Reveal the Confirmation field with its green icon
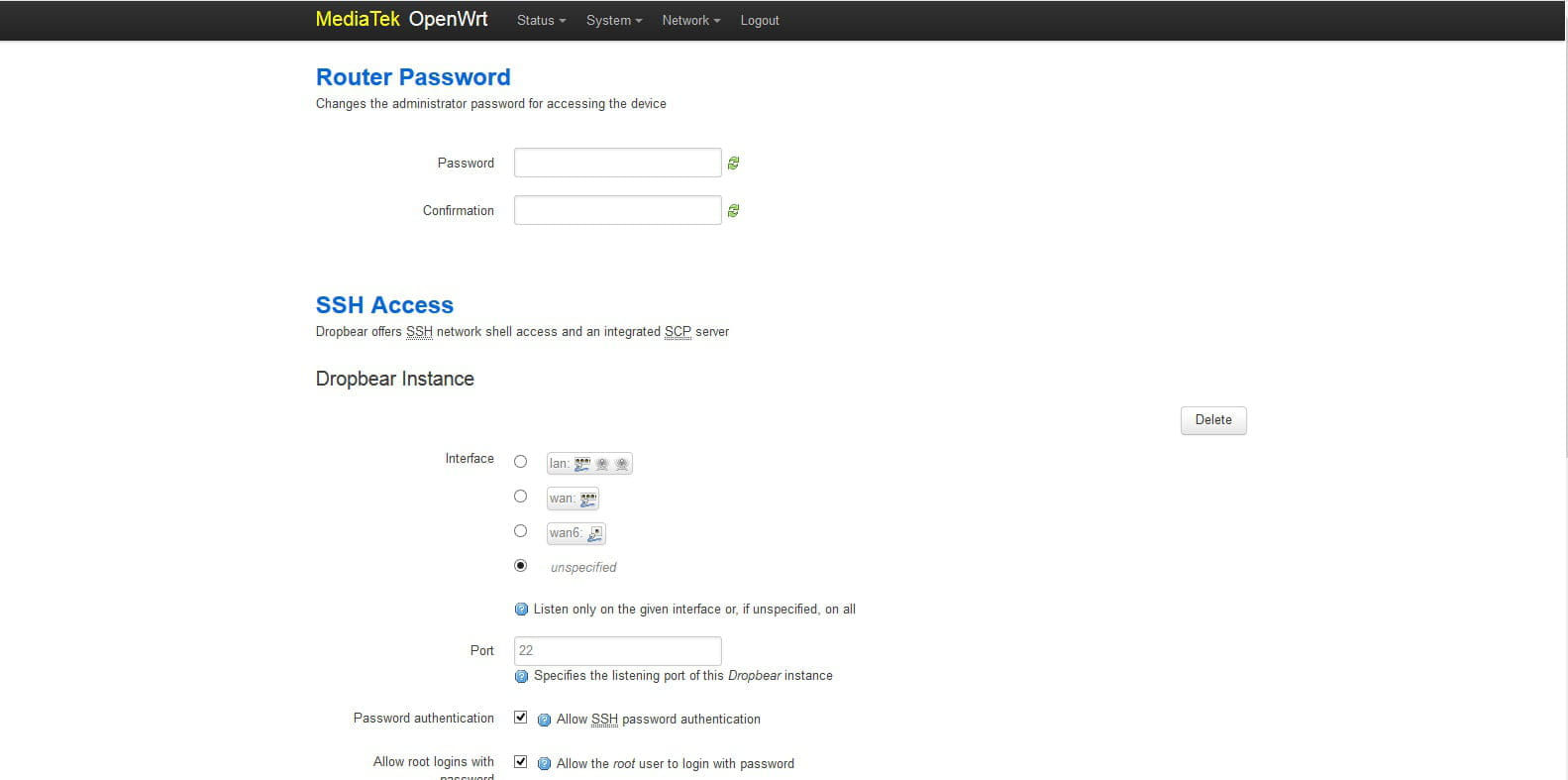Viewport: 1568px width, 780px height. tap(733, 211)
